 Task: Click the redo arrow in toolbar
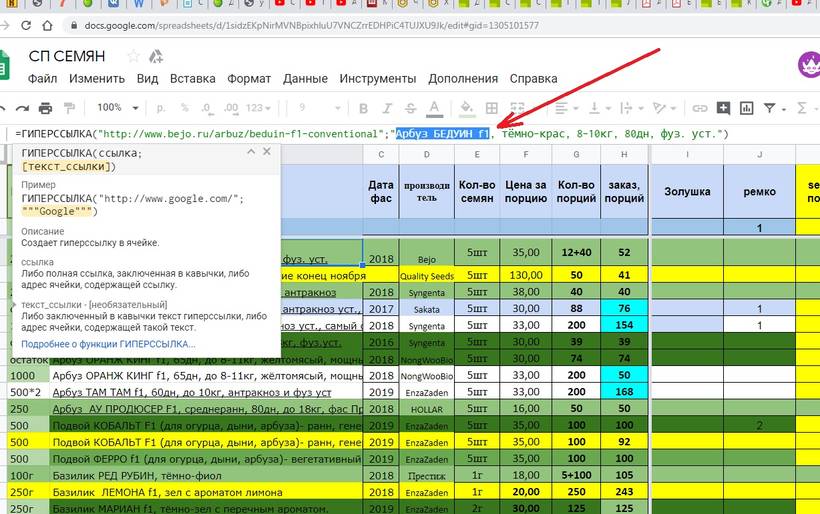(x=22, y=108)
